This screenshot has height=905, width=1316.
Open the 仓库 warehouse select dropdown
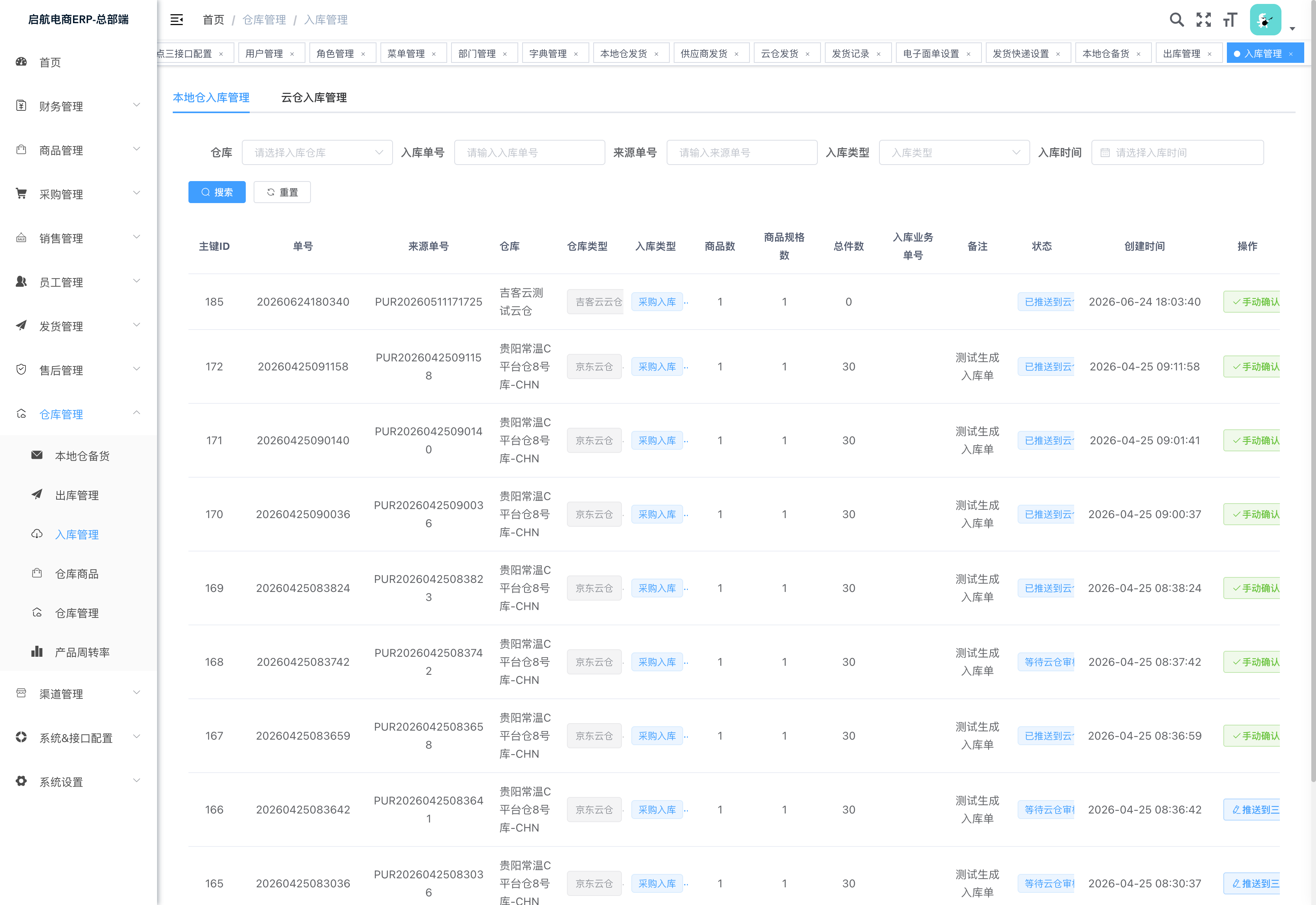(x=317, y=152)
